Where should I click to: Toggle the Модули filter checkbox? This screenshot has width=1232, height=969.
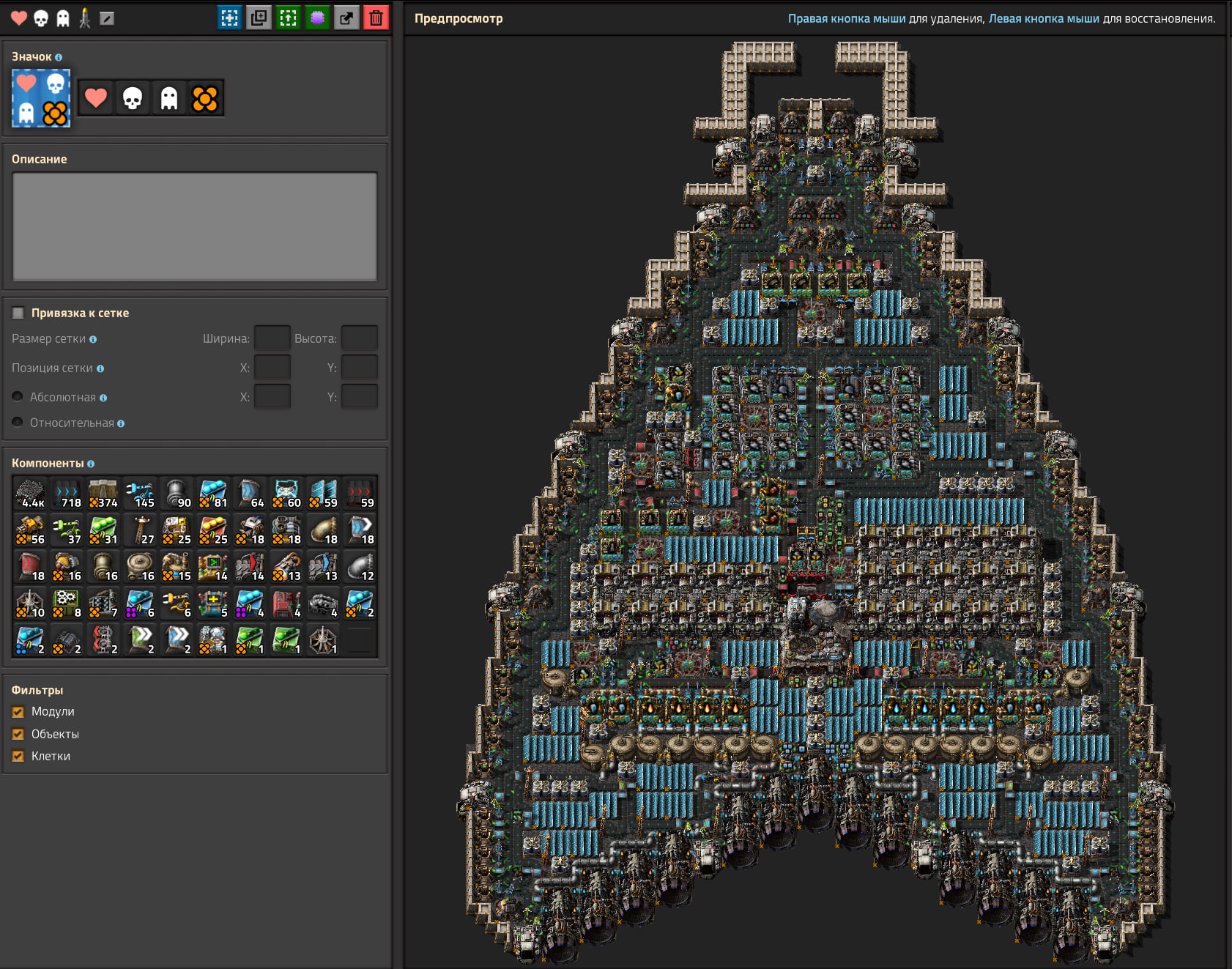pyautogui.click(x=18, y=712)
